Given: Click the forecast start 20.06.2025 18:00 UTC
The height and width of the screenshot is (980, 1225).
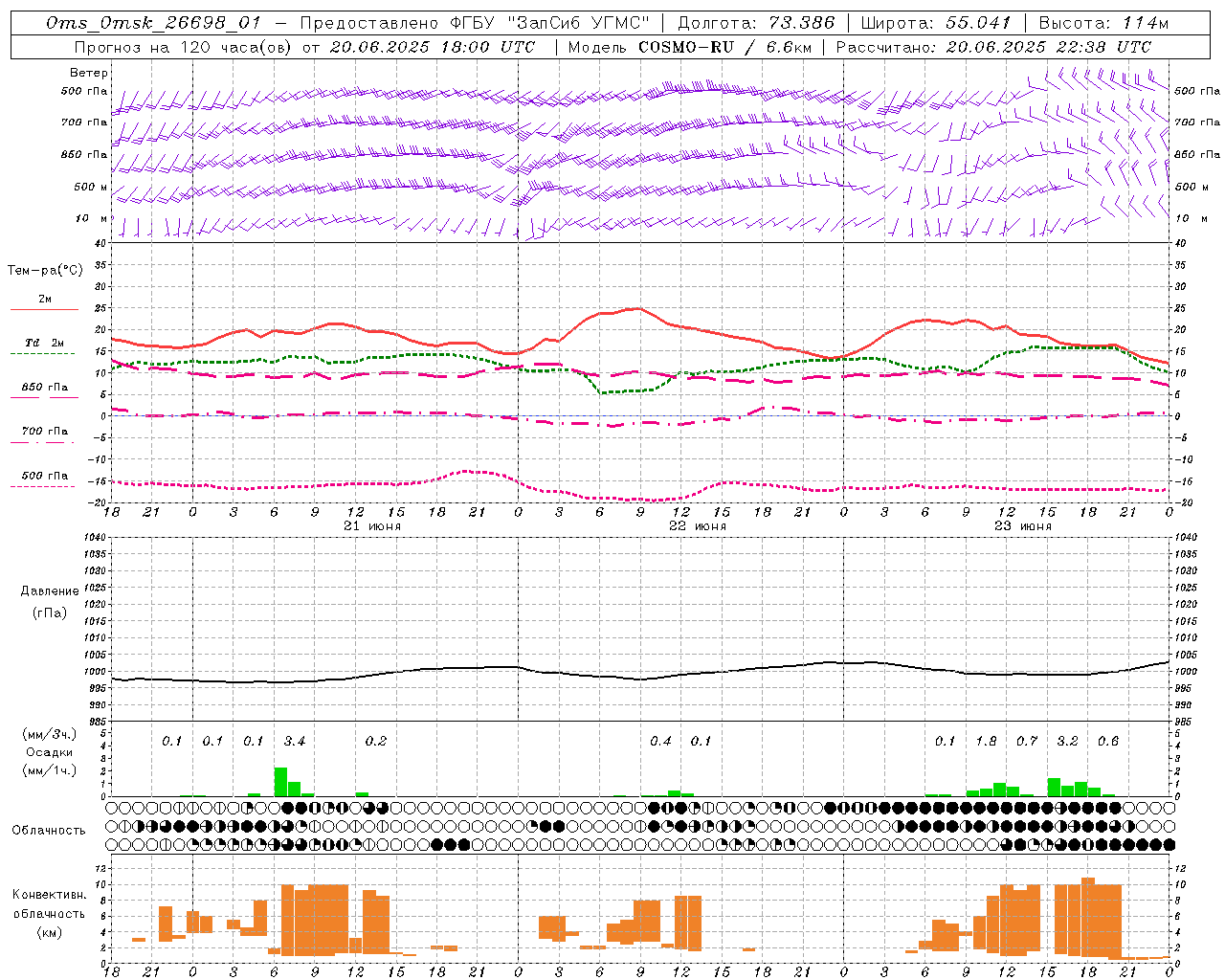Looking at the screenshot, I should [x=433, y=46].
